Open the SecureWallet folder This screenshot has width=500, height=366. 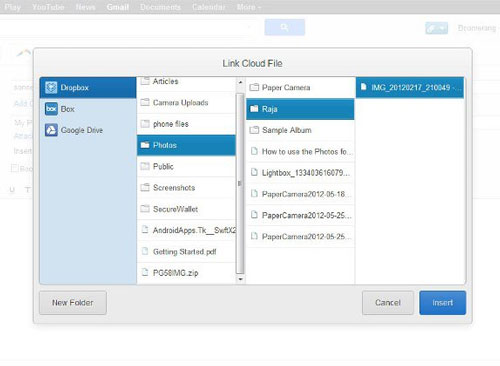(186, 209)
